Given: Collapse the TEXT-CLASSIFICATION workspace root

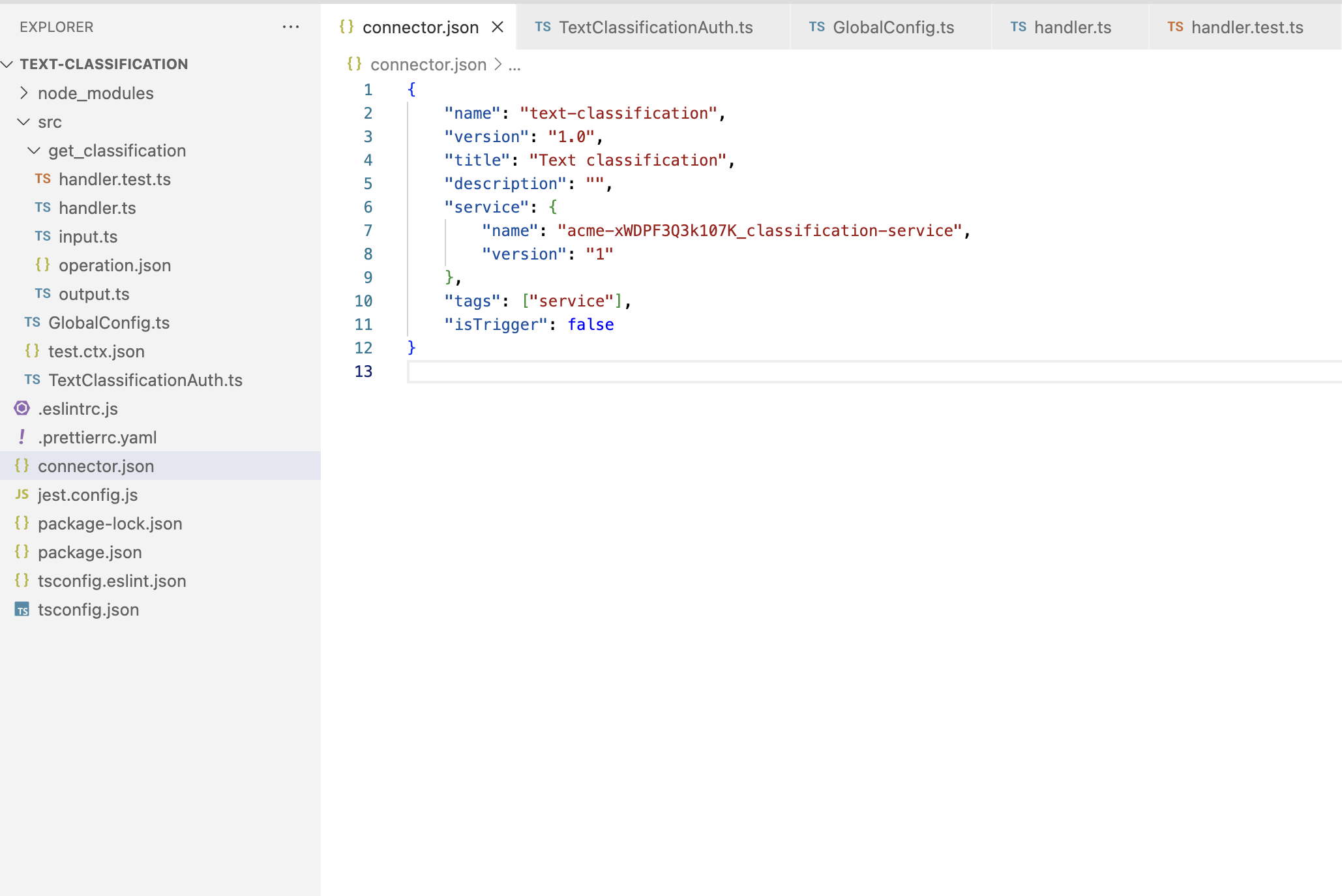Looking at the screenshot, I should [8, 63].
